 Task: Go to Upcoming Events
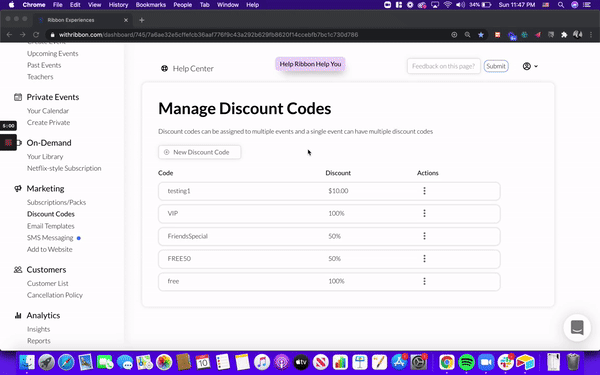(x=52, y=54)
